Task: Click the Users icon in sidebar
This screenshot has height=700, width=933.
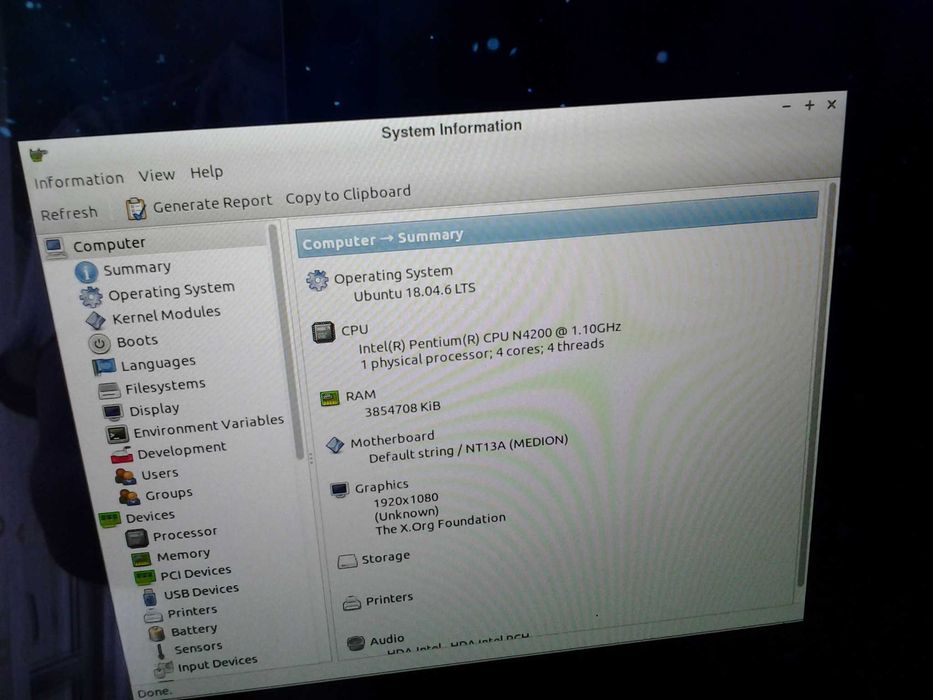Action: click(126, 476)
